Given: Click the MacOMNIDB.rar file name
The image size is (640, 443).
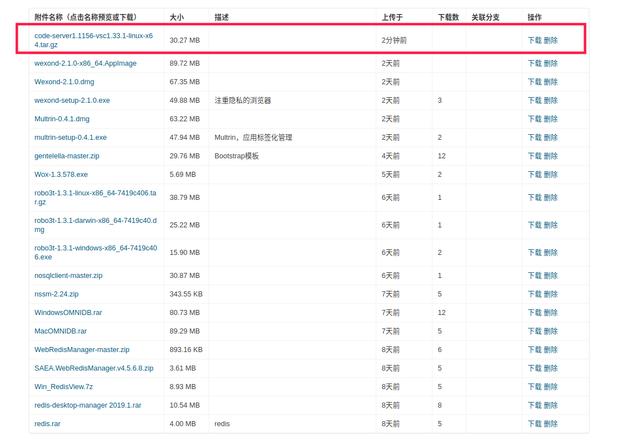Looking at the screenshot, I should click(x=60, y=331).
